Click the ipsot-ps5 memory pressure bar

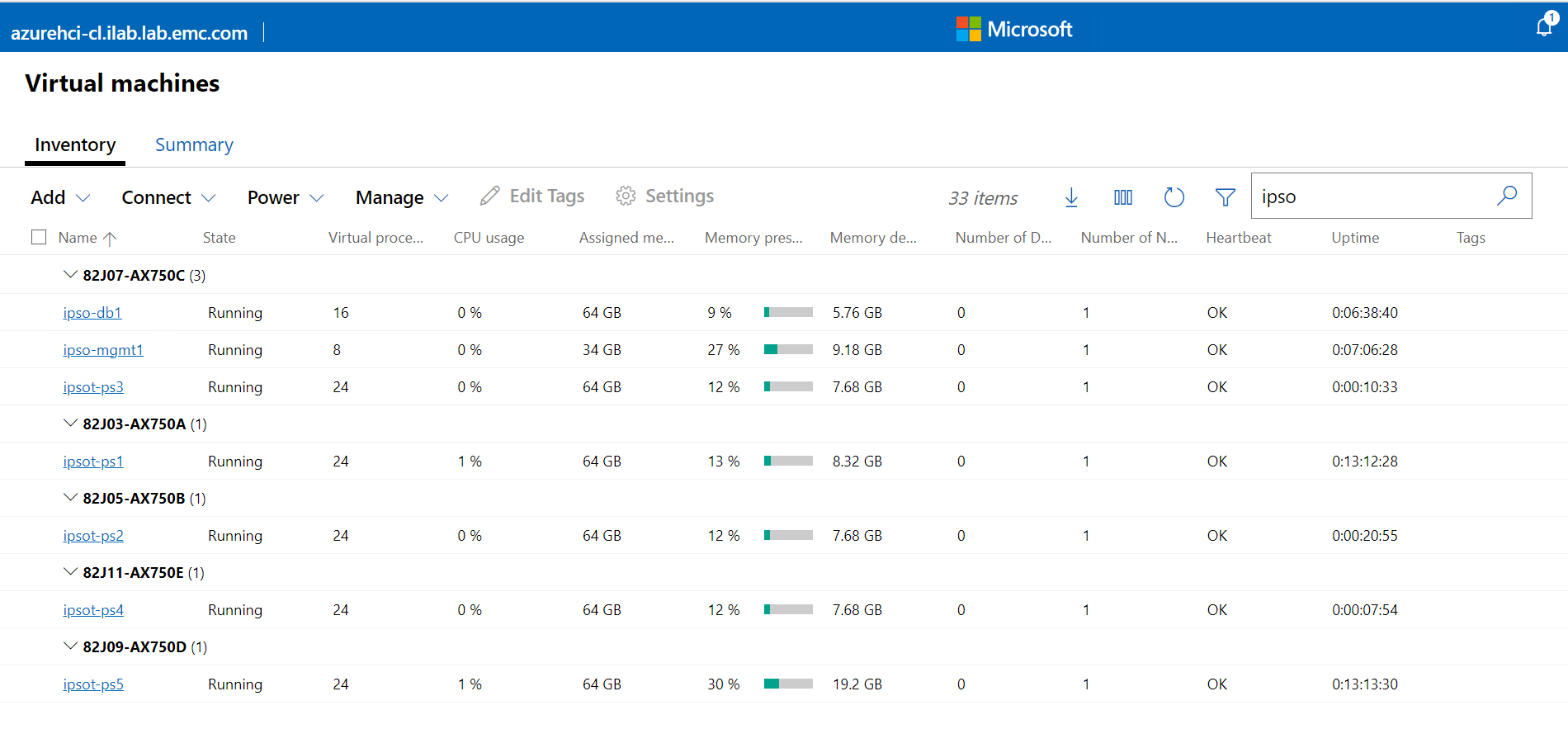point(788,684)
